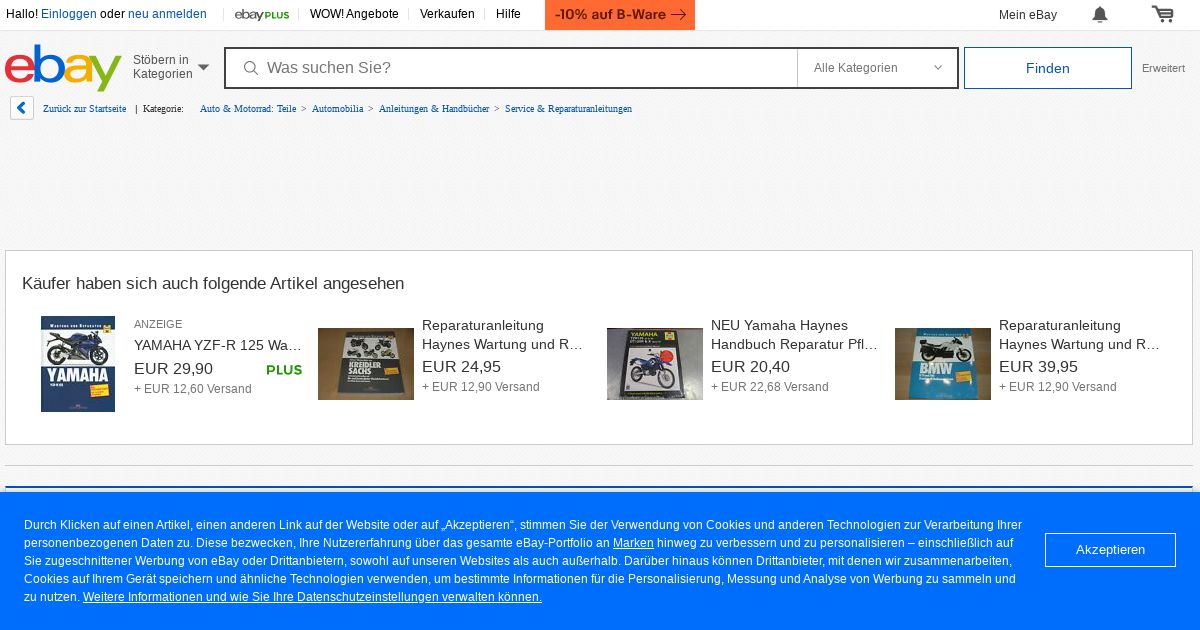Open the eBay Plus logo link
The height and width of the screenshot is (630, 1200).
coord(262,14)
